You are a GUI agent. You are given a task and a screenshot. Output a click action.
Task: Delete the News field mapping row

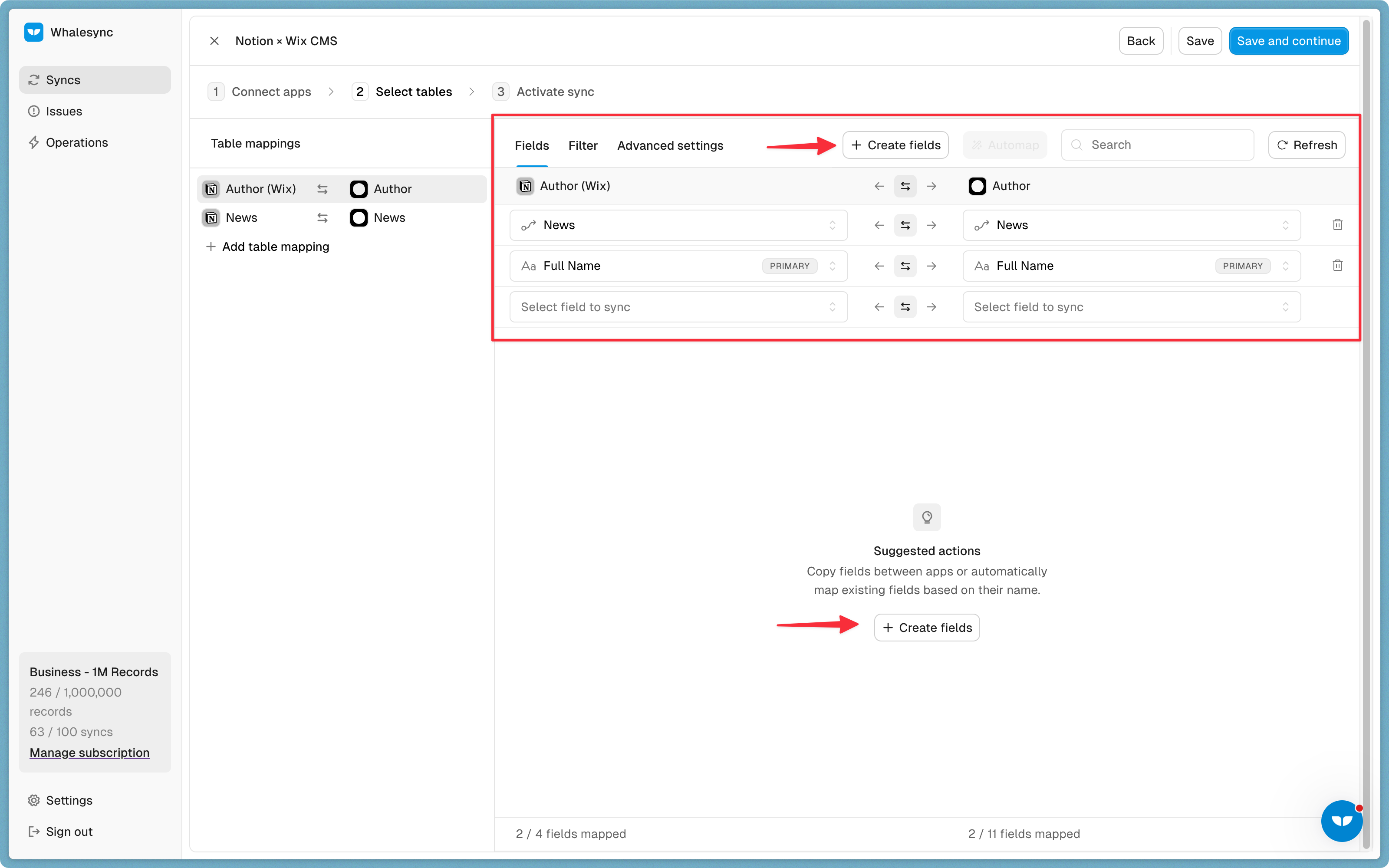tap(1337, 225)
